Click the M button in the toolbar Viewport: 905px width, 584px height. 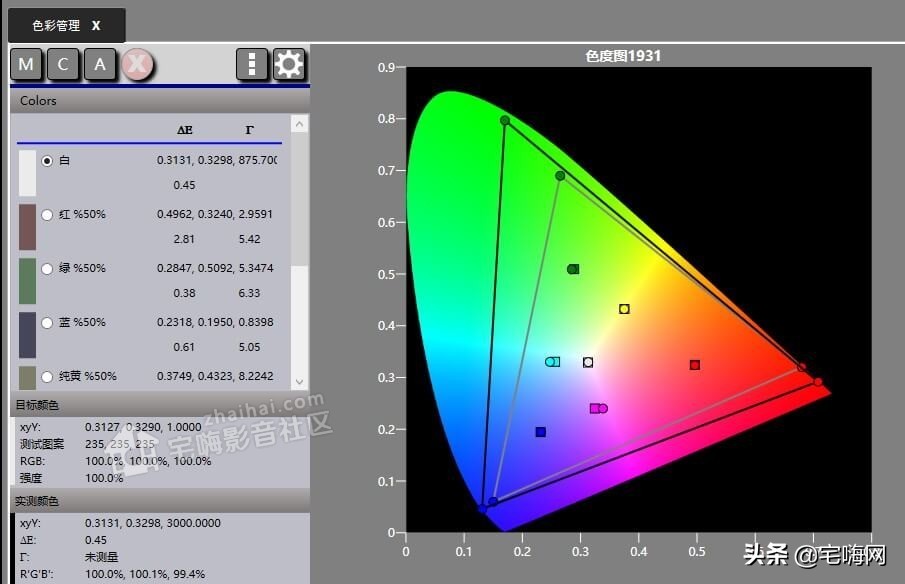pos(26,65)
